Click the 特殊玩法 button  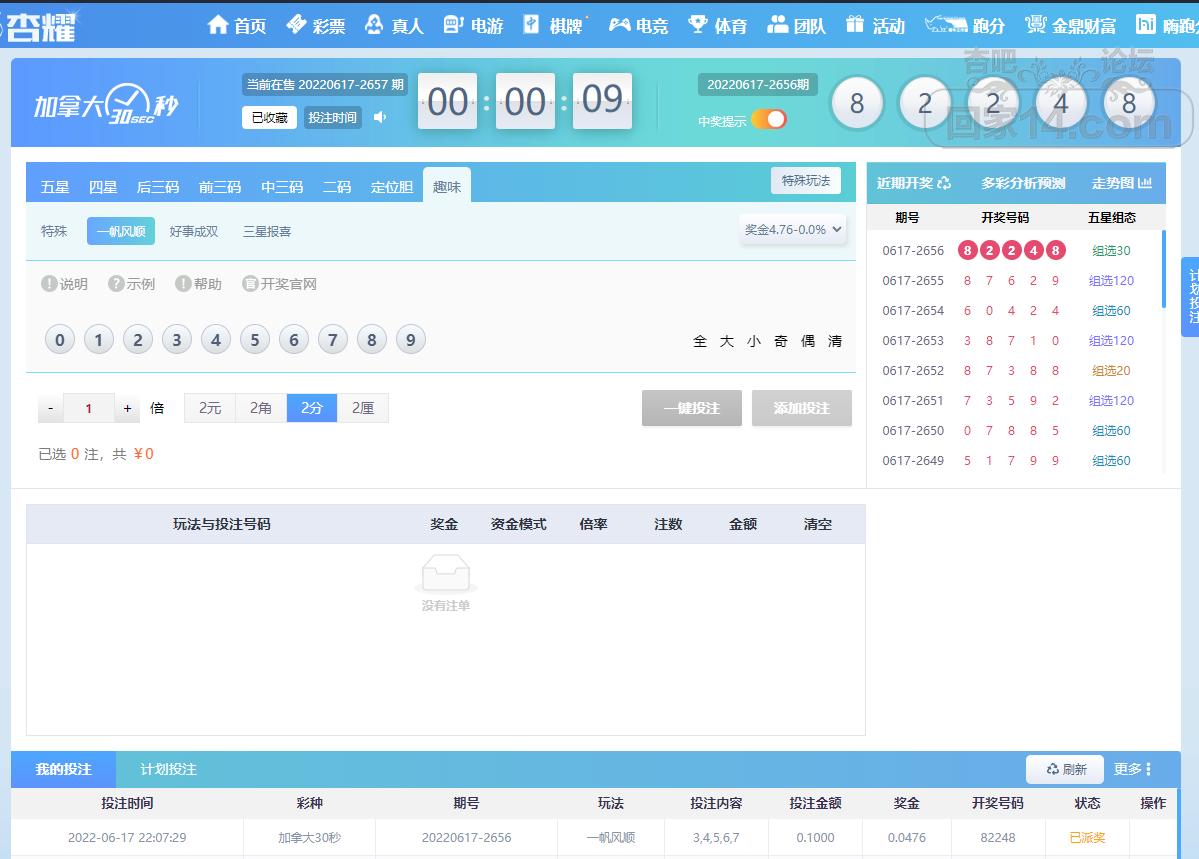(x=805, y=181)
